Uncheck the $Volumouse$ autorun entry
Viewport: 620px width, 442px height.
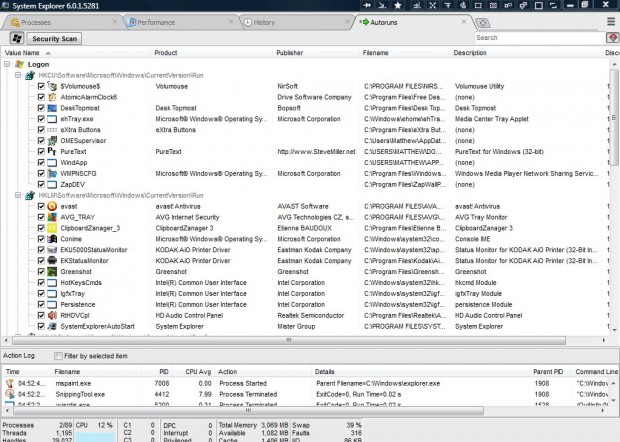pos(41,86)
